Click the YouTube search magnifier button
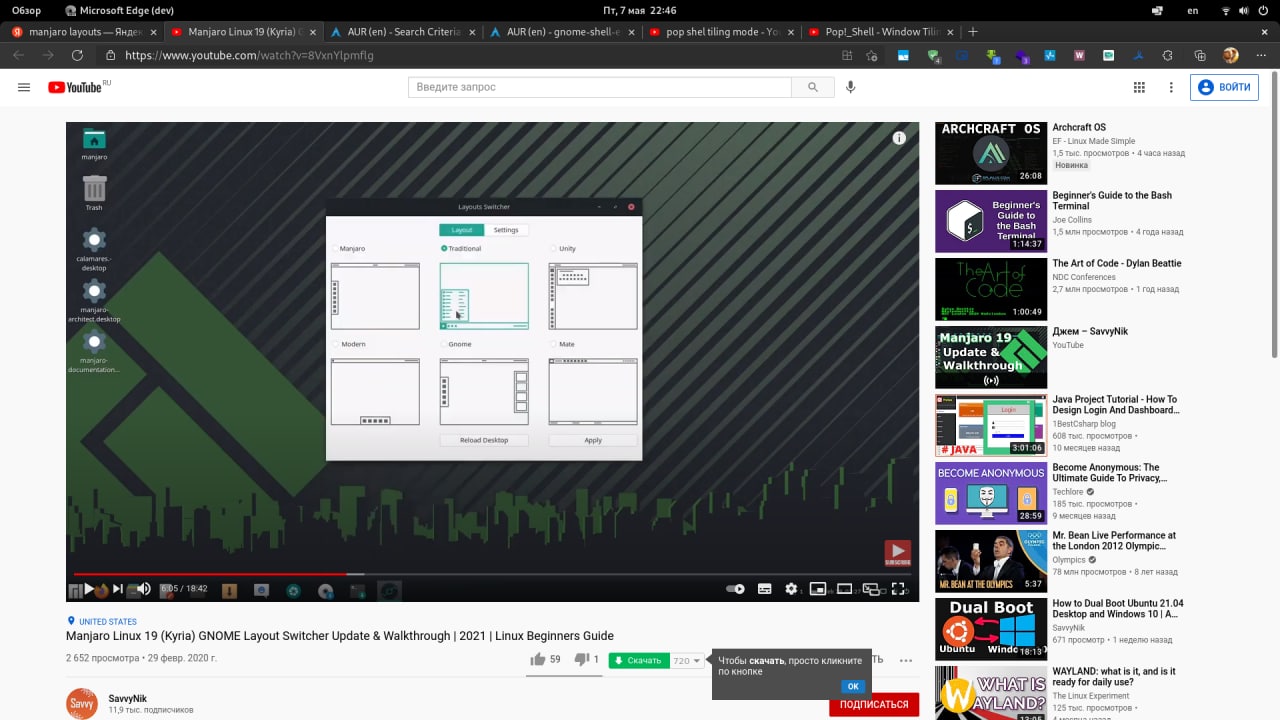Viewport: 1280px width, 720px height. pyautogui.click(x=812, y=87)
